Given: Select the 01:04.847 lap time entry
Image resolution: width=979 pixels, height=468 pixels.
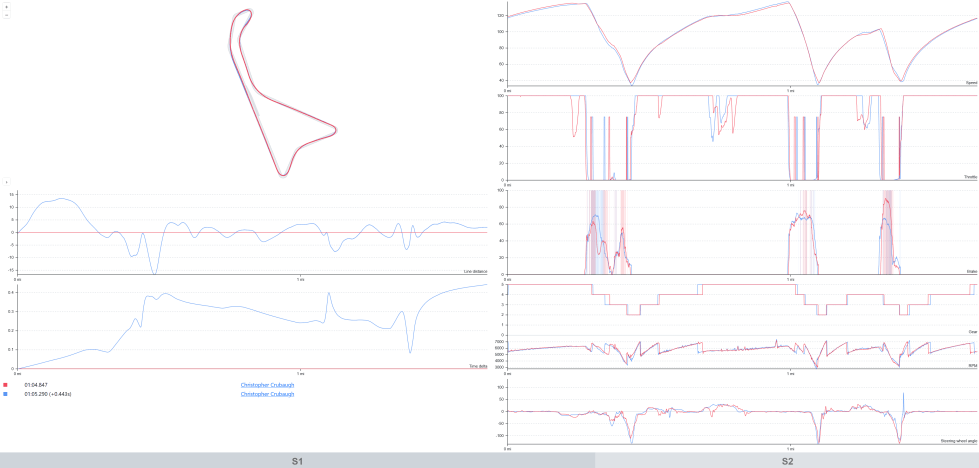Looking at the screenshot, I should [x=37, y=384].
